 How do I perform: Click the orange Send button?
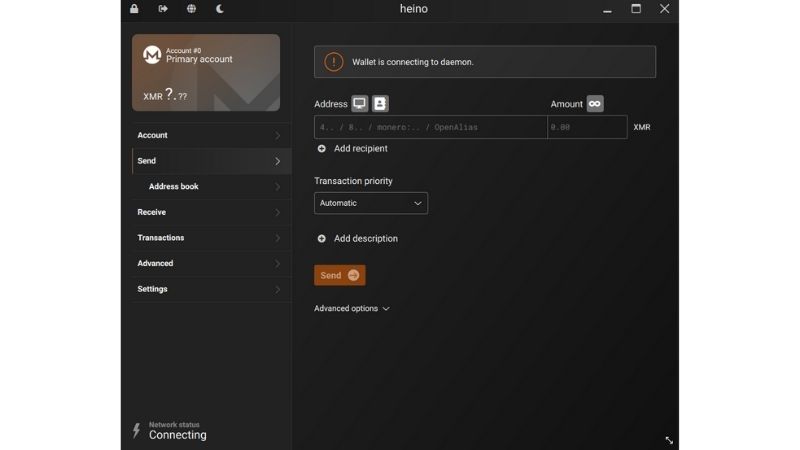(x=339, y=275)
